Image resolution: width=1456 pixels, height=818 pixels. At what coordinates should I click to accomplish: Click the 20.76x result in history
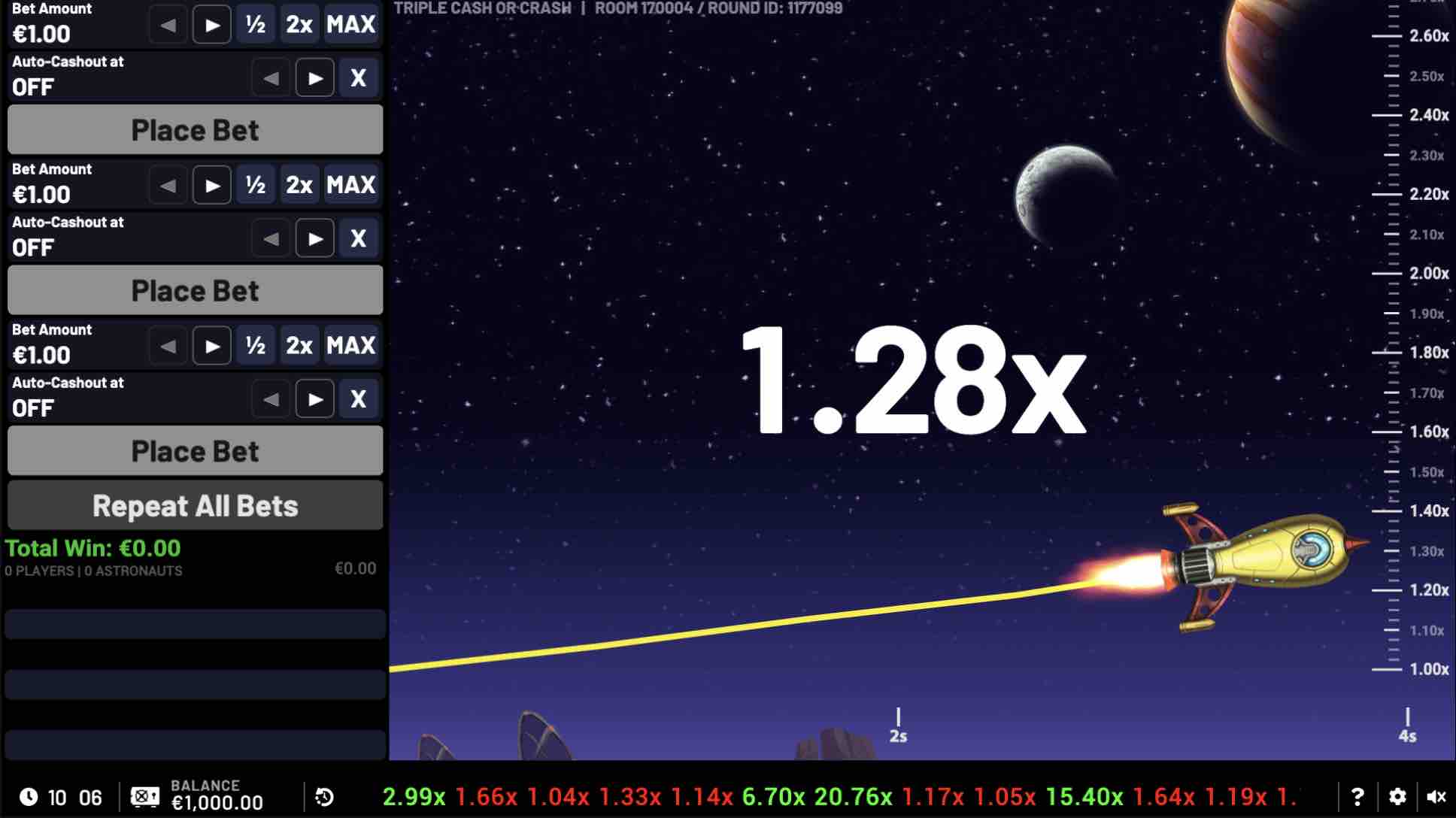[x=853, y=797]
